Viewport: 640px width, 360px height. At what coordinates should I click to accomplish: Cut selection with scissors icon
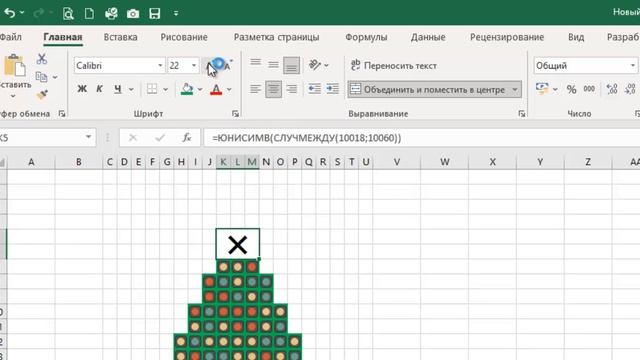pos(41,59)
